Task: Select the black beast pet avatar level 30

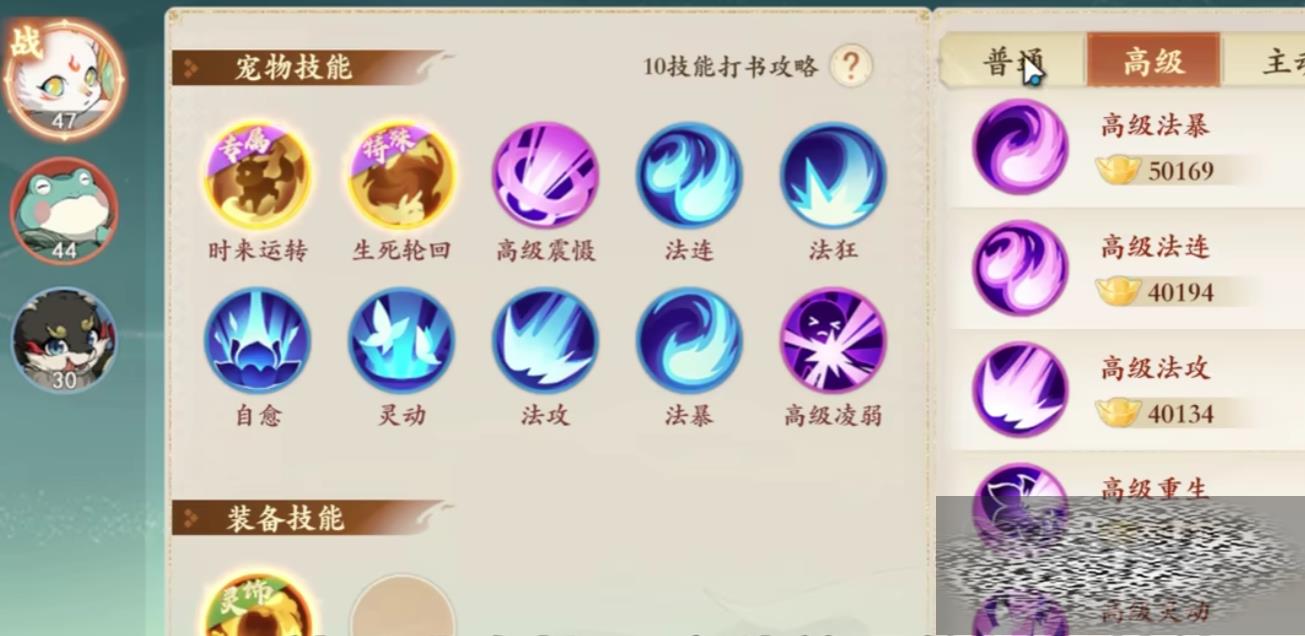Action: coord(64,341)
